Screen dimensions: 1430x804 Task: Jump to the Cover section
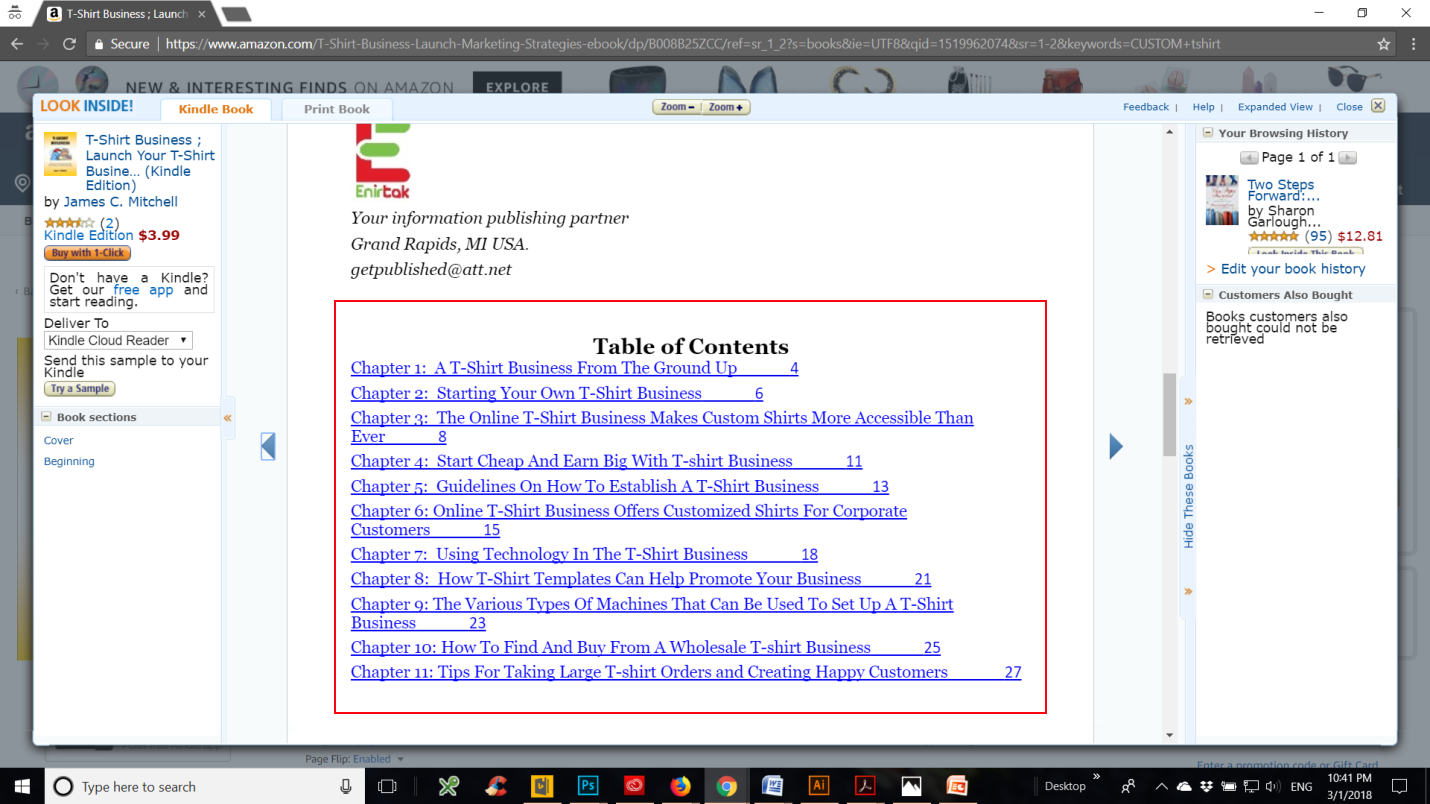point(59,440)
